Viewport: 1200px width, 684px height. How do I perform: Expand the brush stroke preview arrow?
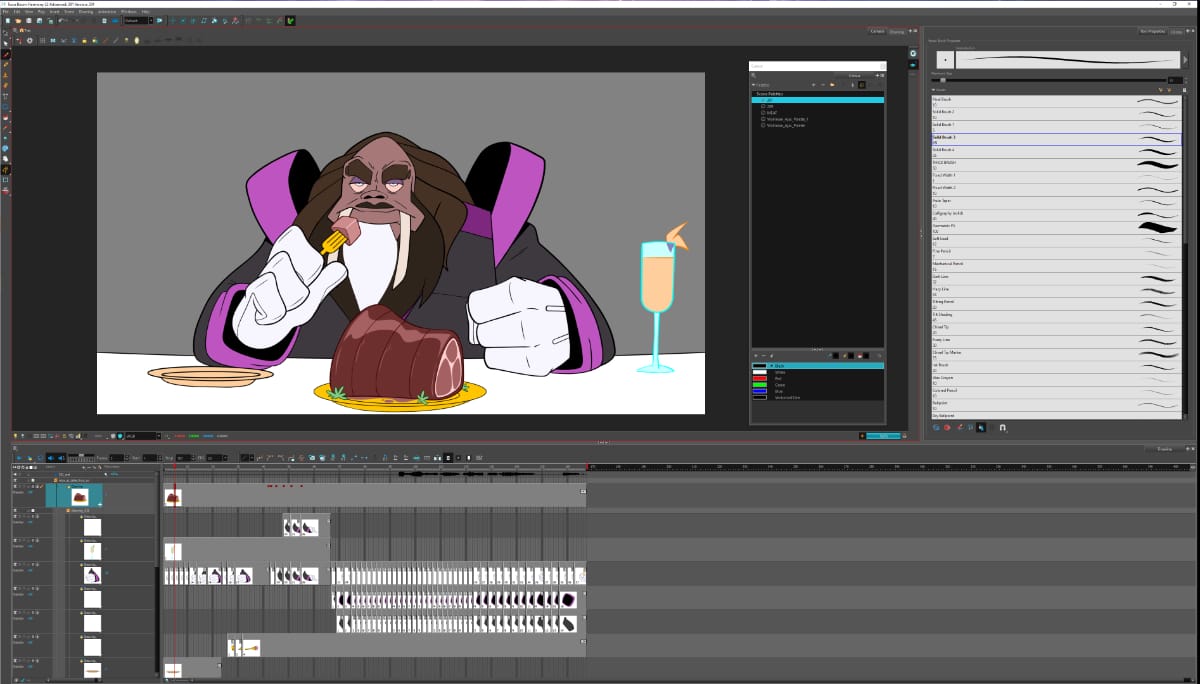coord(1187,61)
